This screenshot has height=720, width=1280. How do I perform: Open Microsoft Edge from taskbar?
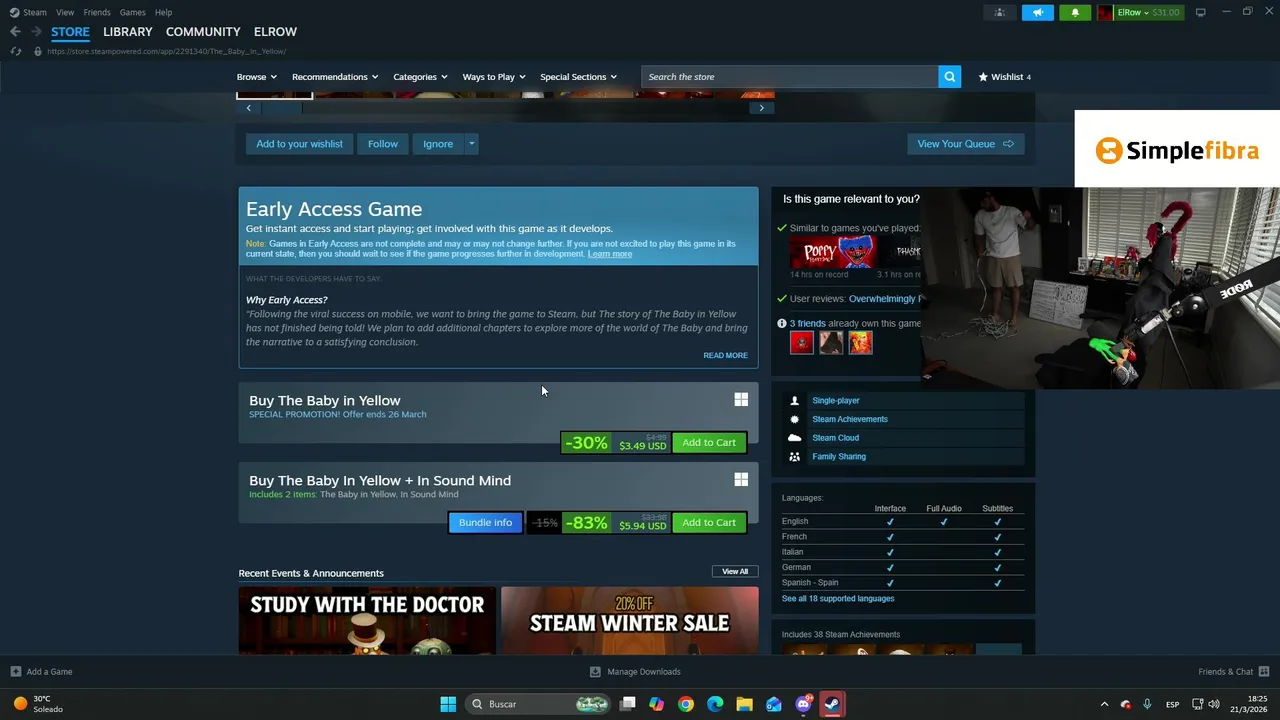(715, 704)
